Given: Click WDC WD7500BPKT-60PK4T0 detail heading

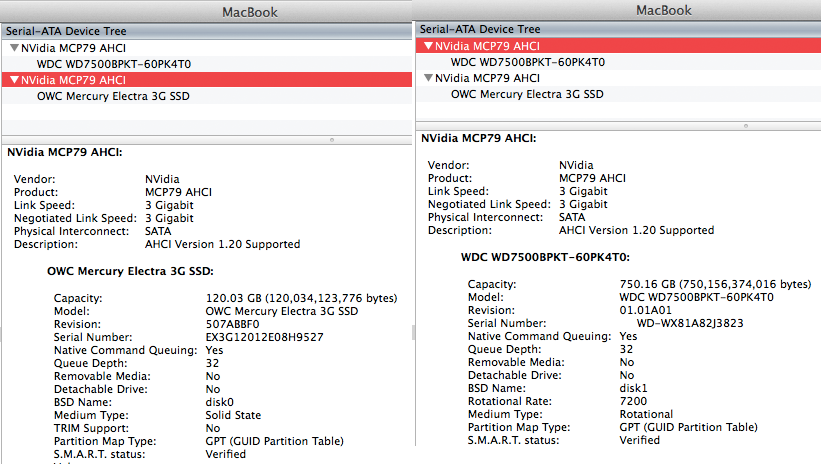Looking at the screenshot, I should (x=545, y=257).
